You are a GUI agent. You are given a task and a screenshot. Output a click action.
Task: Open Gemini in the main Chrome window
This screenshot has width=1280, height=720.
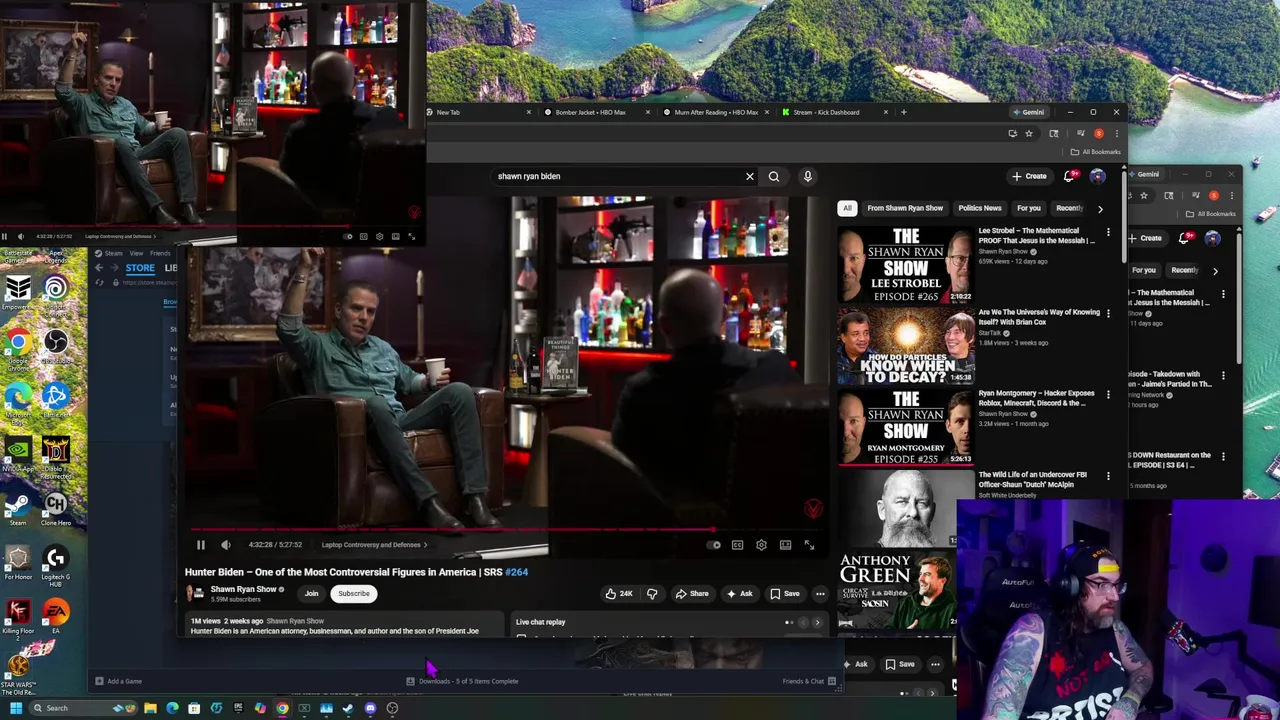1027,112
